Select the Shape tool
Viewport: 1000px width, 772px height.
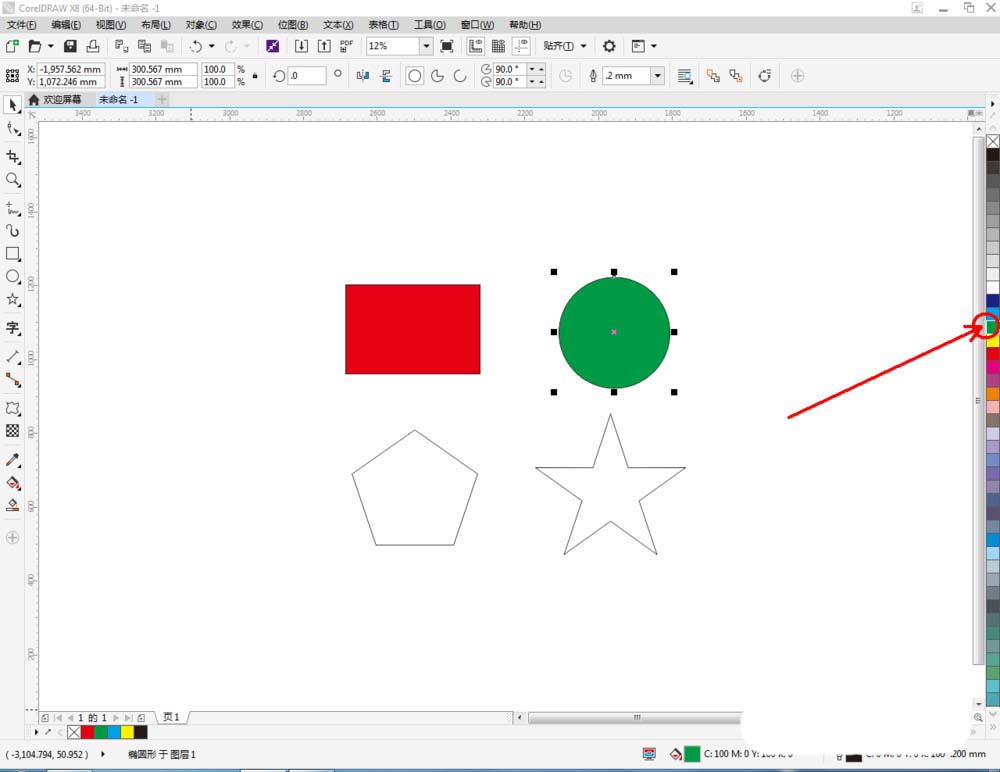click(13, 129)
